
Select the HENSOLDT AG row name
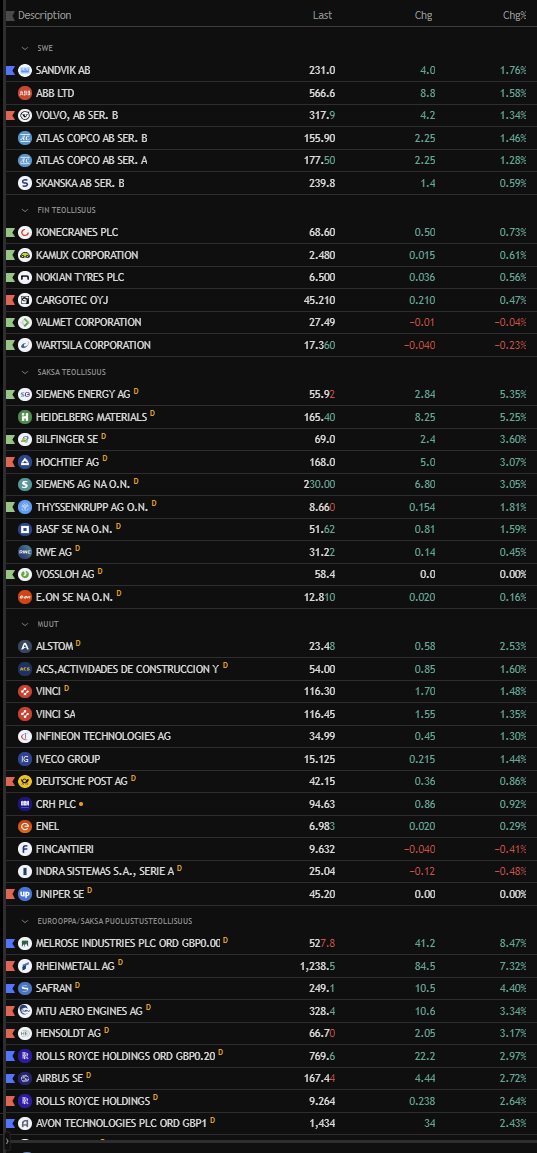(x=68, y=1033)
